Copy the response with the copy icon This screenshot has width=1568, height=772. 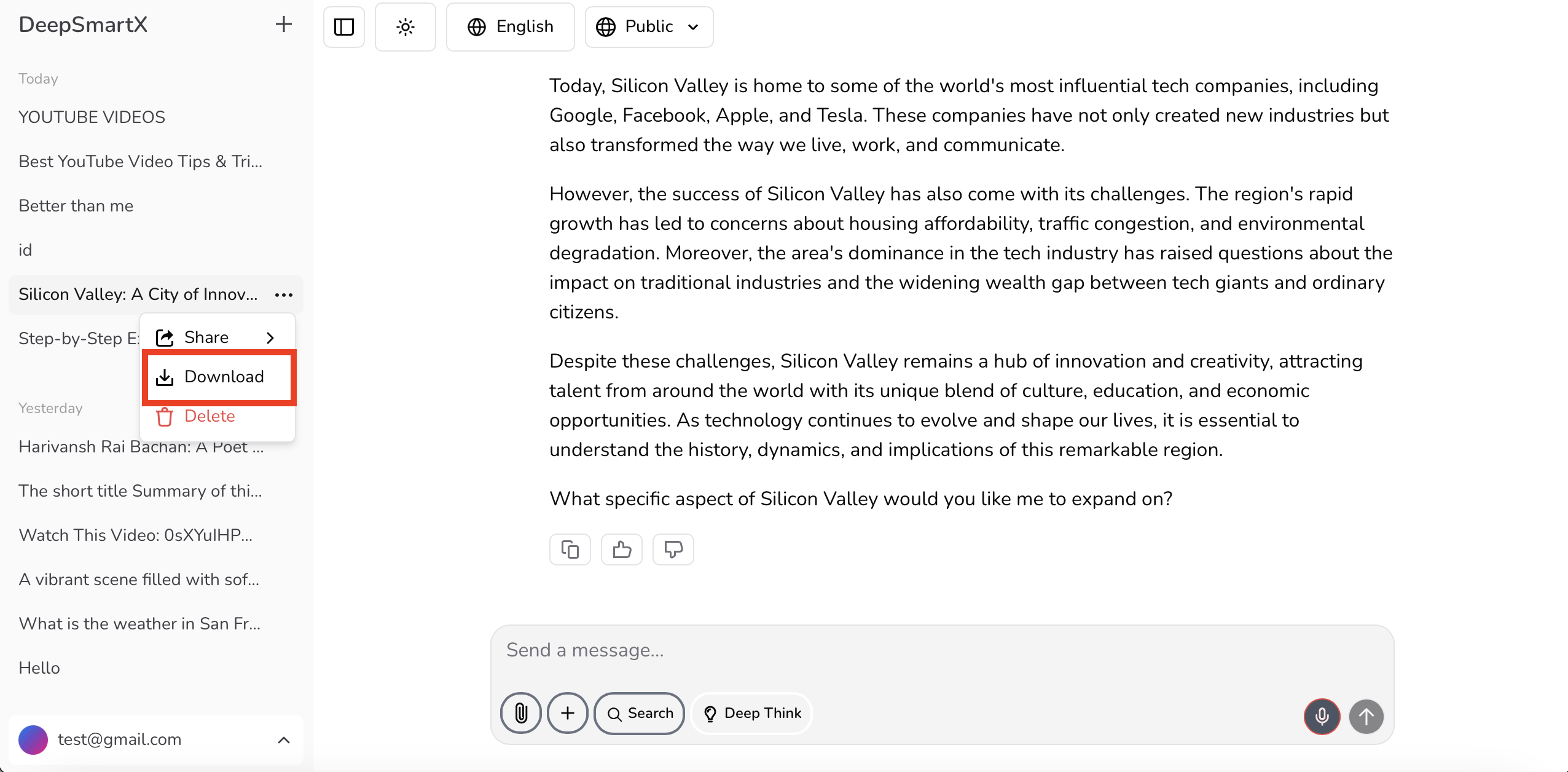[x=570, y=549]
